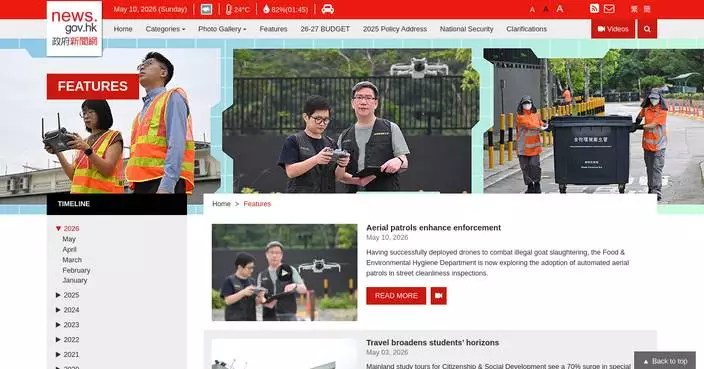
Task: Select the small font size A
Action: (532, 9)
